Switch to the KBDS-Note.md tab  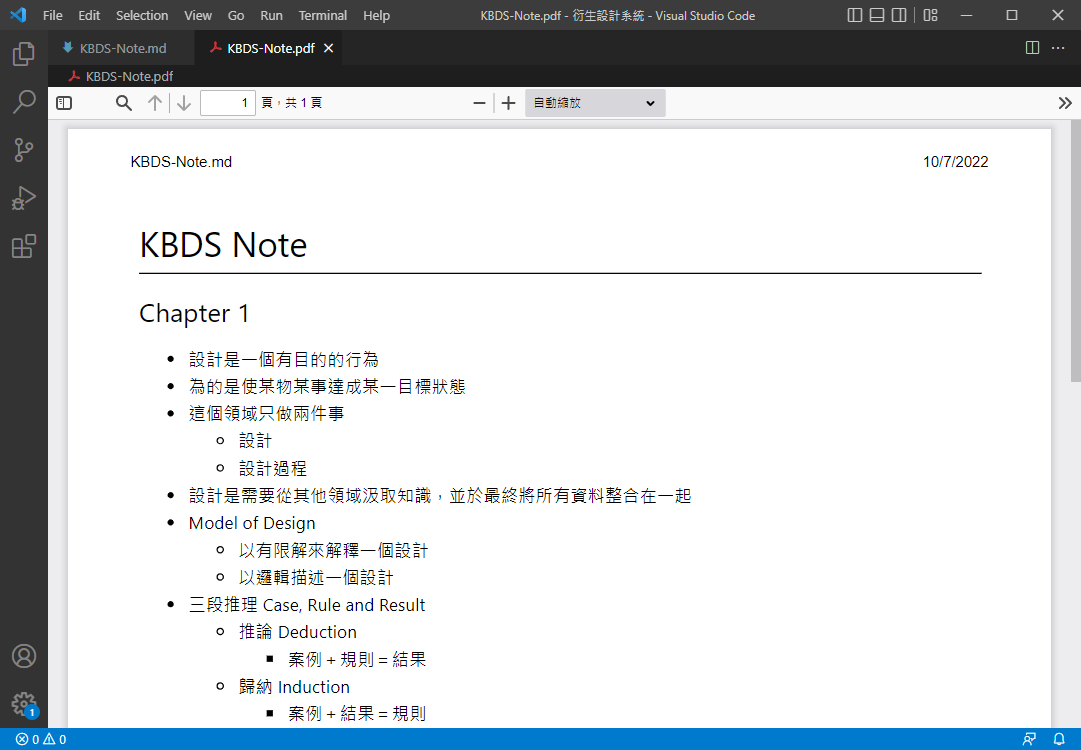[123, 48]
